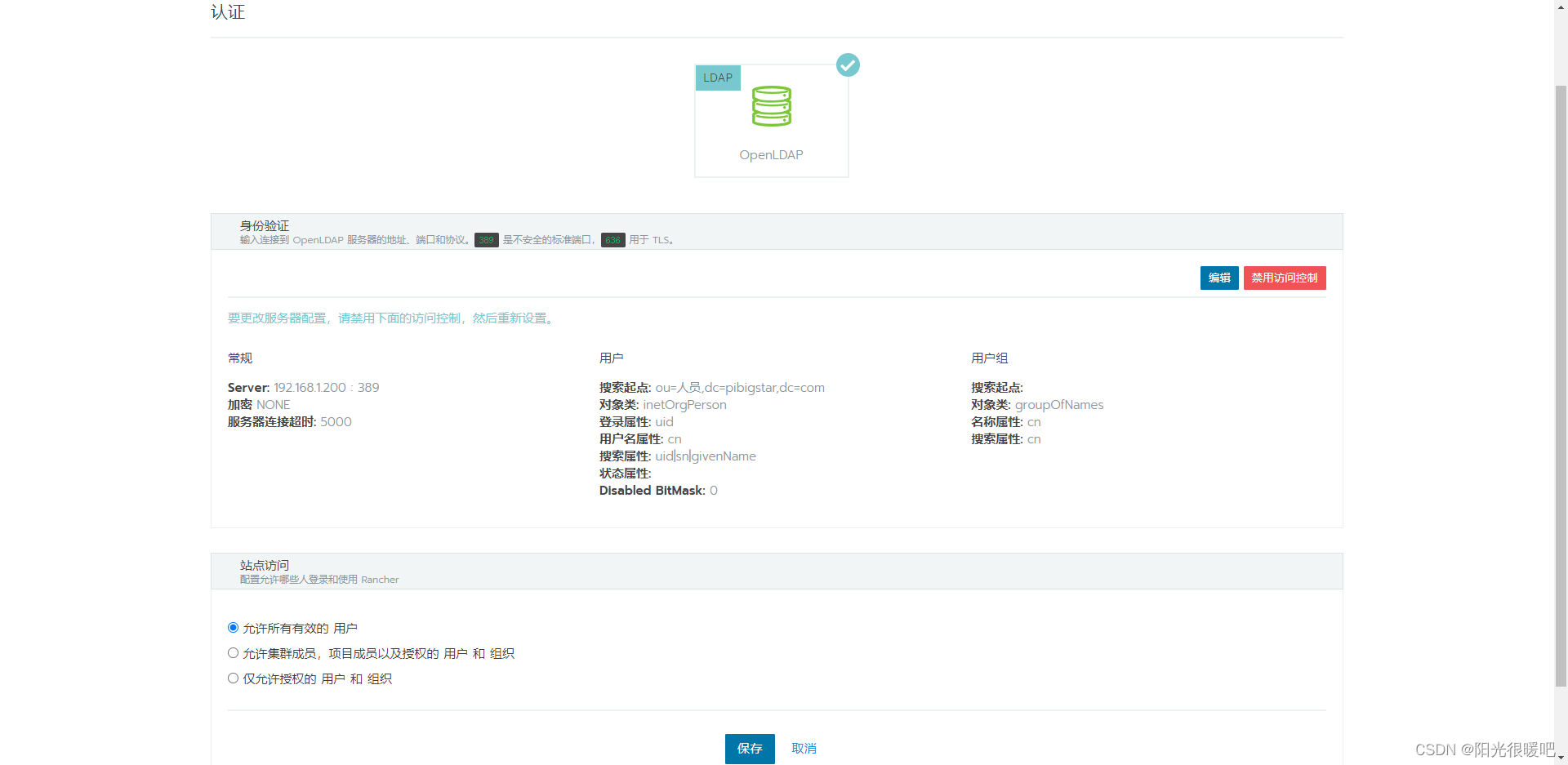Click the 389 port badge
1568x765 pixels.
(487, 240)
